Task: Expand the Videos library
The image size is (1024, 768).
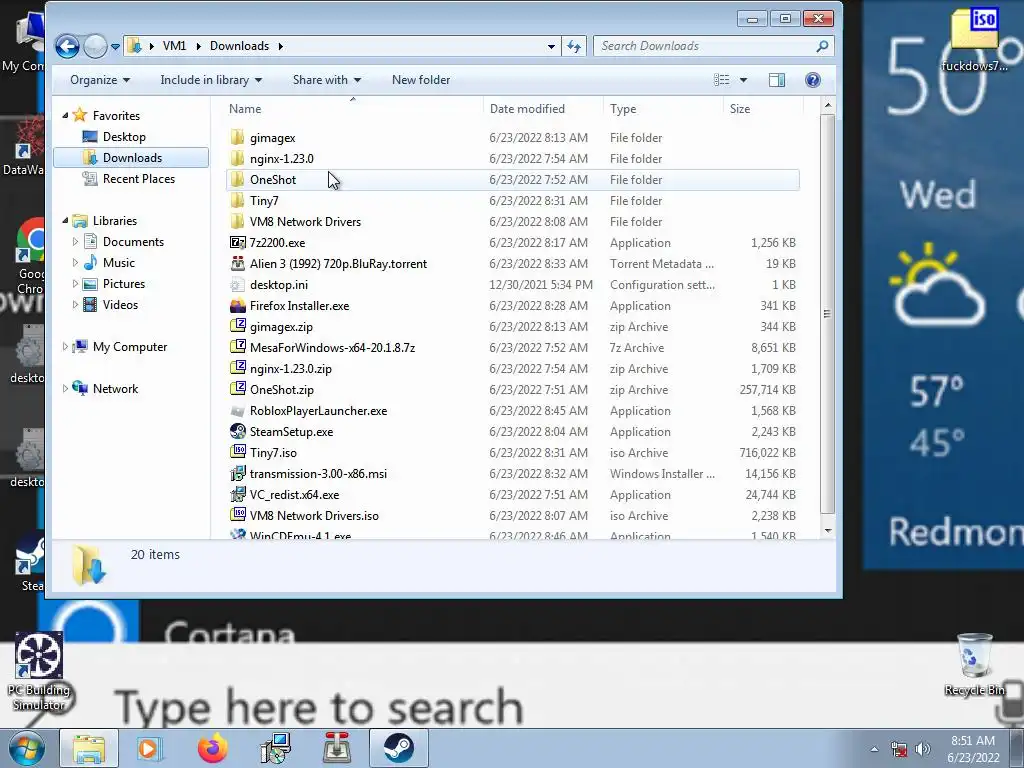Action: coord(74,304)
